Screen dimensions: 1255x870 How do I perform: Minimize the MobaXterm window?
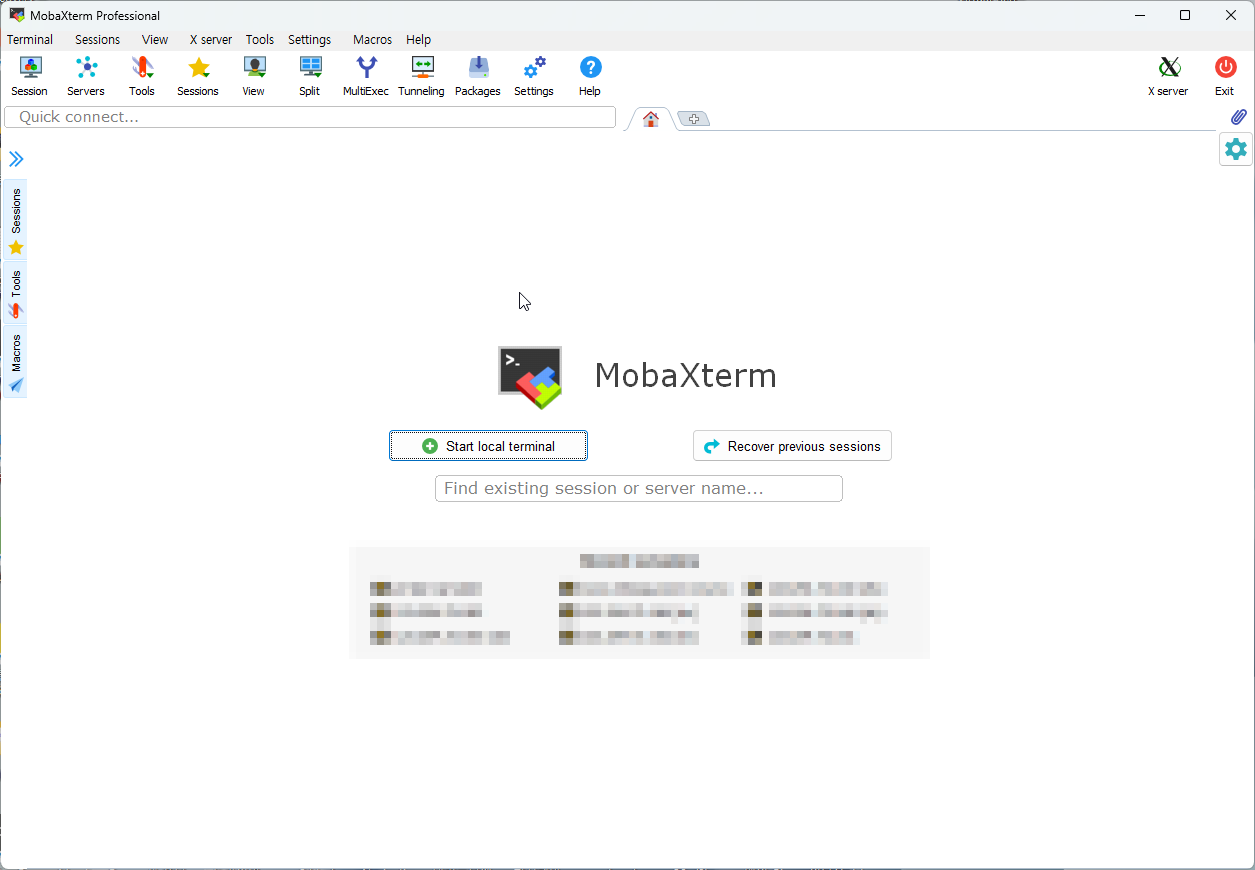(x=1139, y=15)
